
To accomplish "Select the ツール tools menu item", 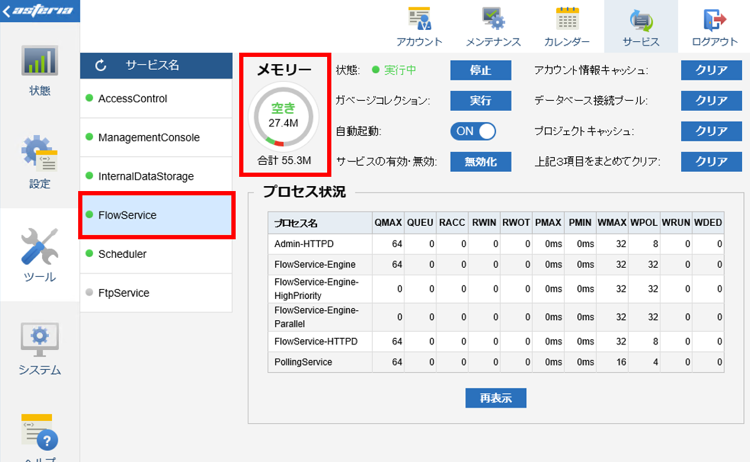I will [x=40, y=255].
